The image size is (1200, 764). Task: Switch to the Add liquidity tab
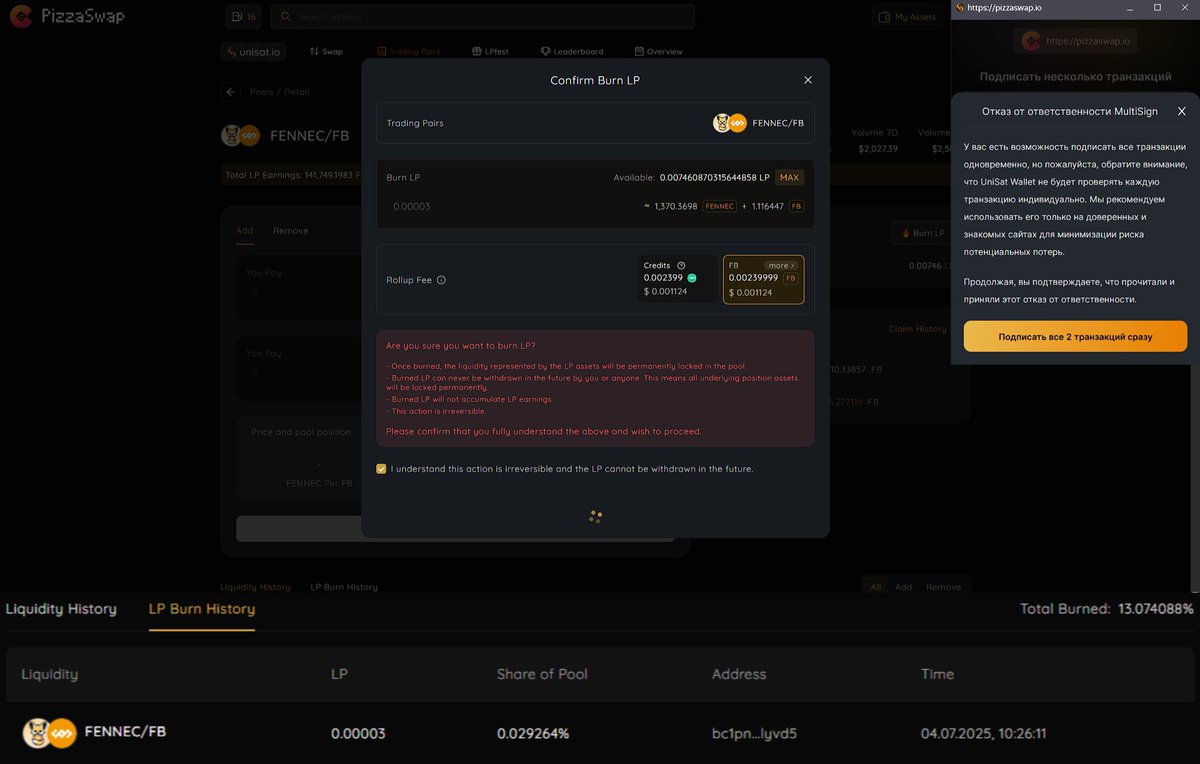pyautogui.click(x=244, y=231)
